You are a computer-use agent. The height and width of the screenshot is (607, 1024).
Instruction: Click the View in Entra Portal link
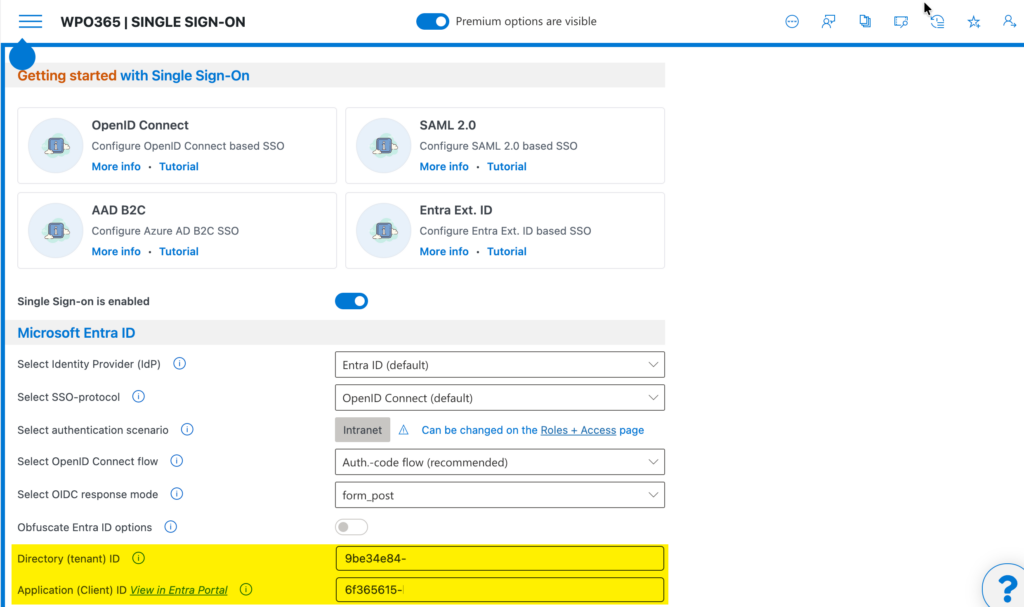(x=180, y=590)
